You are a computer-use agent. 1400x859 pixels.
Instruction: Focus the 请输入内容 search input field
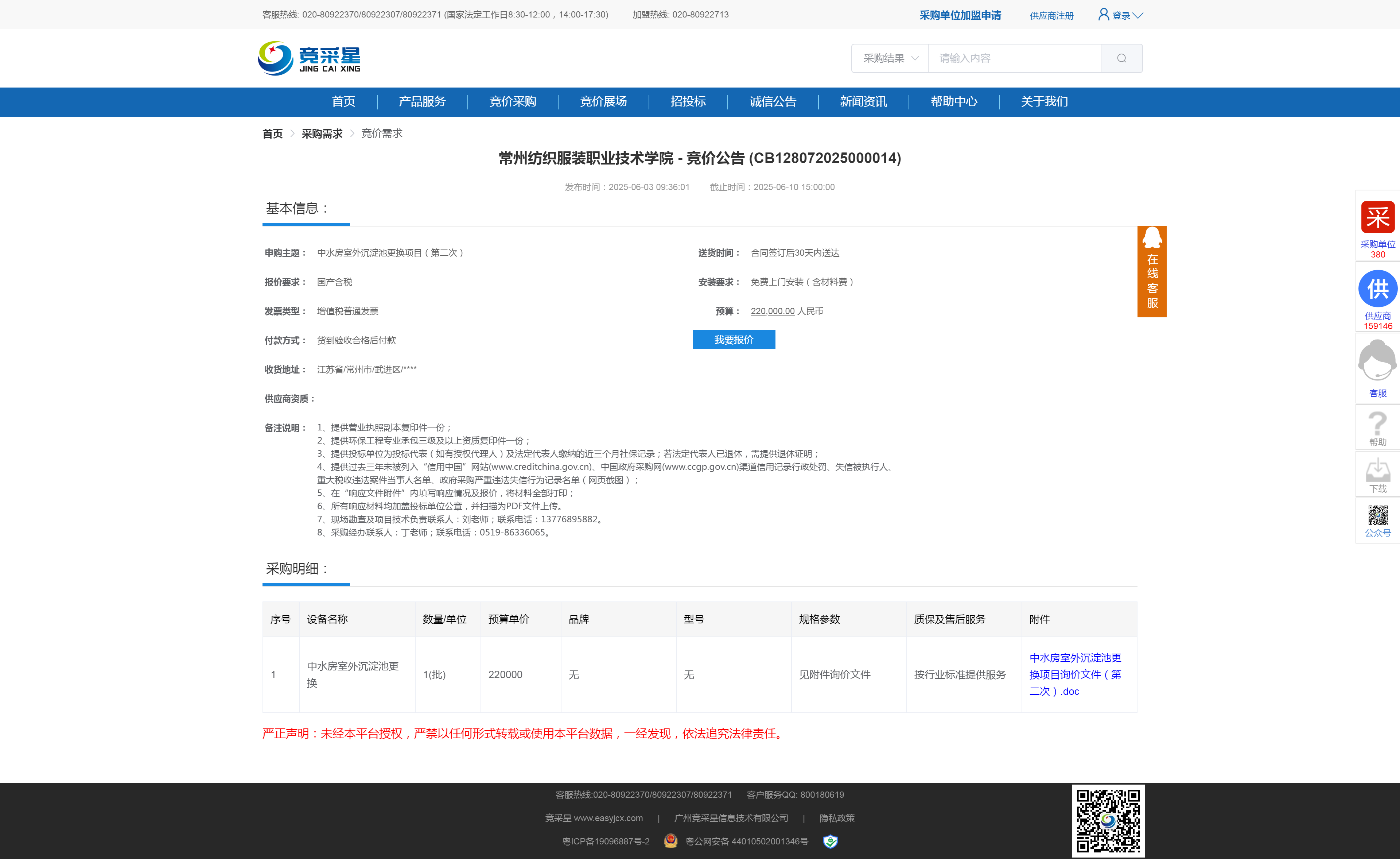click(1014, 59)
